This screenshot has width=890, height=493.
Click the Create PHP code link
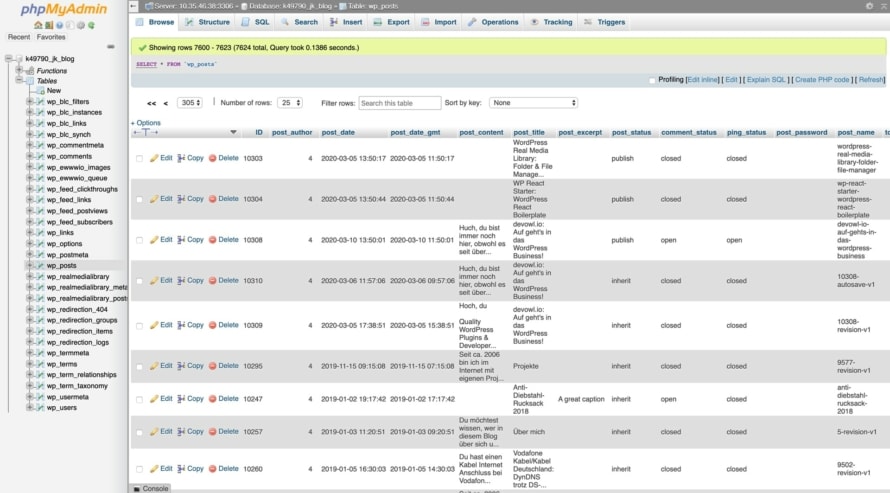pos(822,80)
